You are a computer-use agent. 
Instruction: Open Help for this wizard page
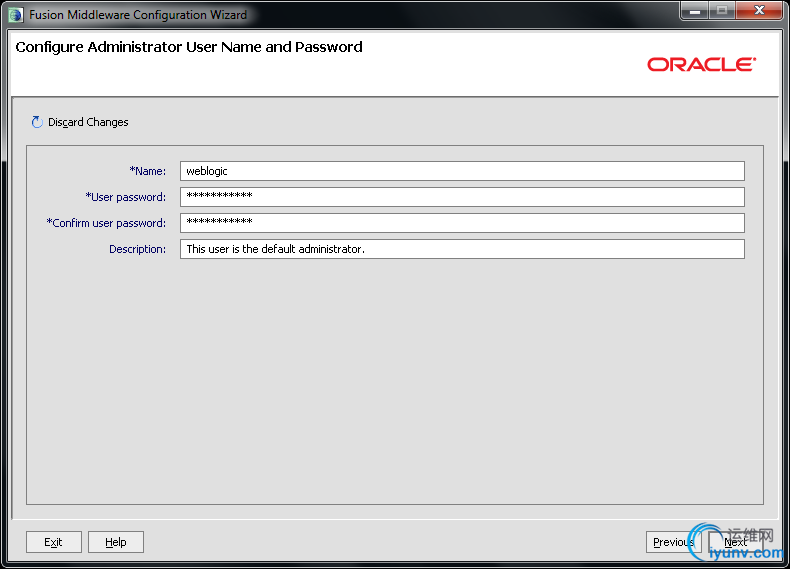116,542
